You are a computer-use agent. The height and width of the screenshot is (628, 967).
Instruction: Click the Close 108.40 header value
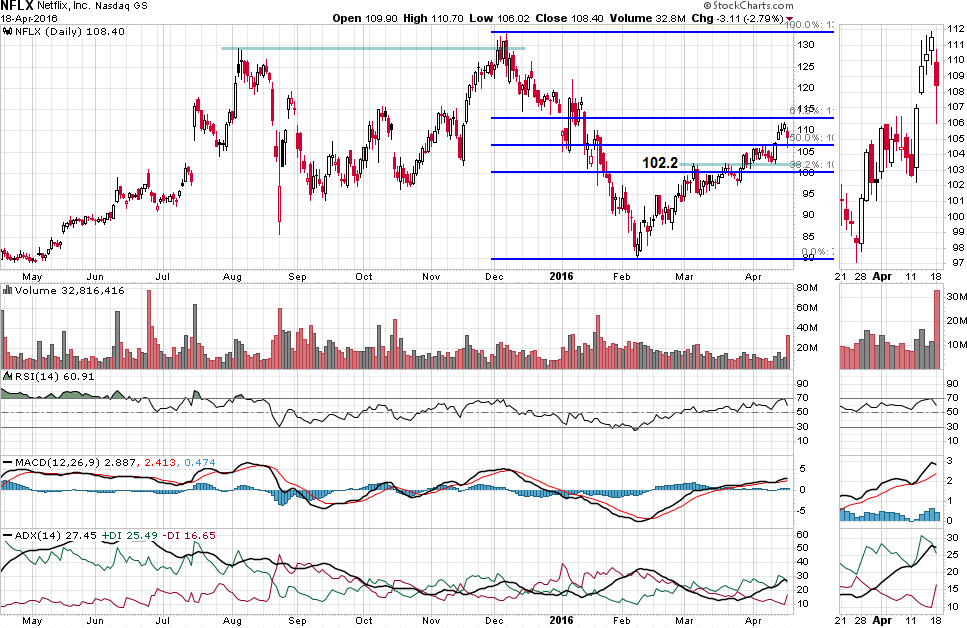[569, 19]
